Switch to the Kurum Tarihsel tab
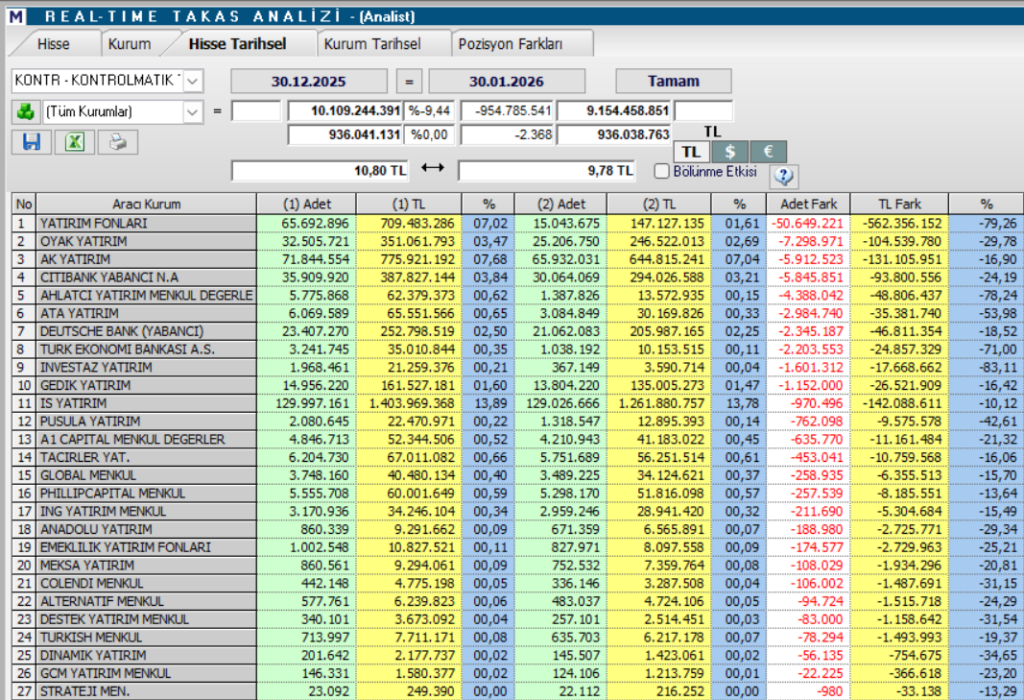 [377, 43]
